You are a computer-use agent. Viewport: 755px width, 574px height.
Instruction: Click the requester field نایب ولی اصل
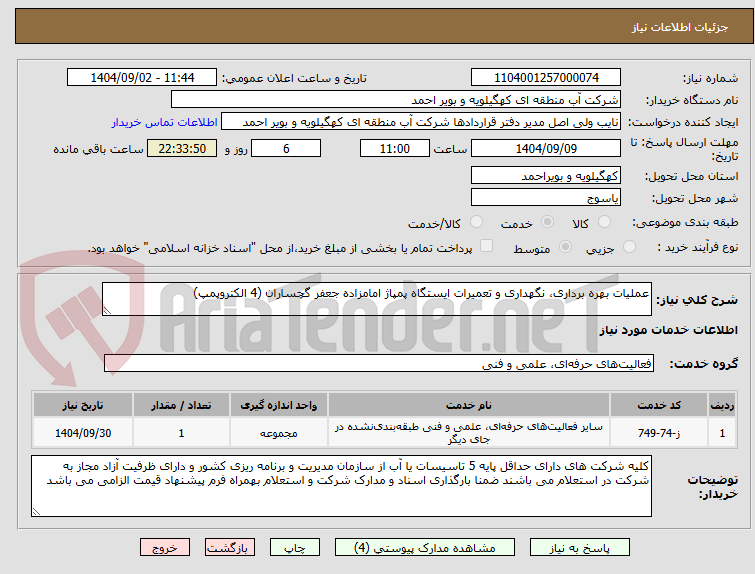[421, 122]
